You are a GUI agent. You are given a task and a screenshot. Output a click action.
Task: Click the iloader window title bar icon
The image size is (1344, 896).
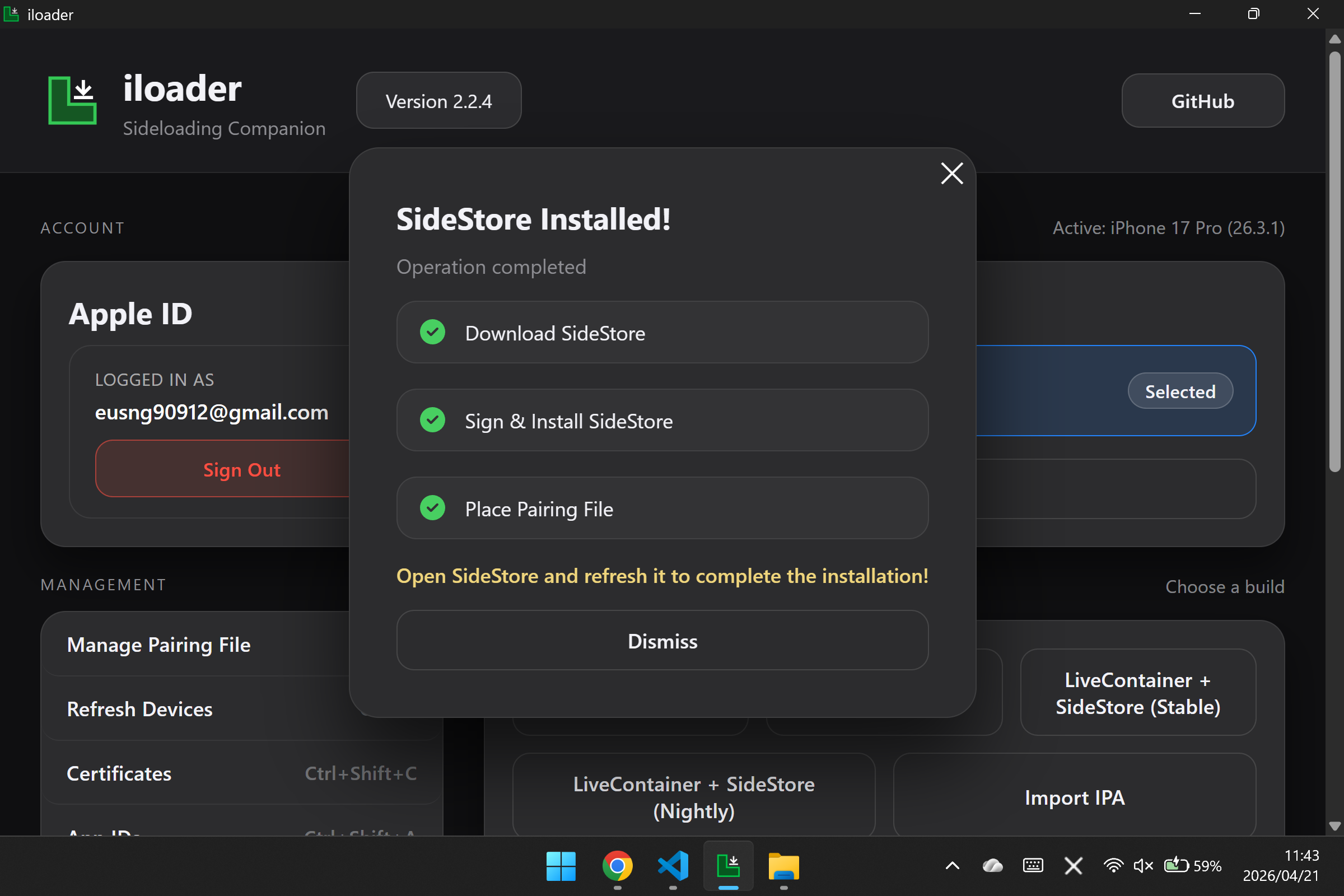click(11, 13)
